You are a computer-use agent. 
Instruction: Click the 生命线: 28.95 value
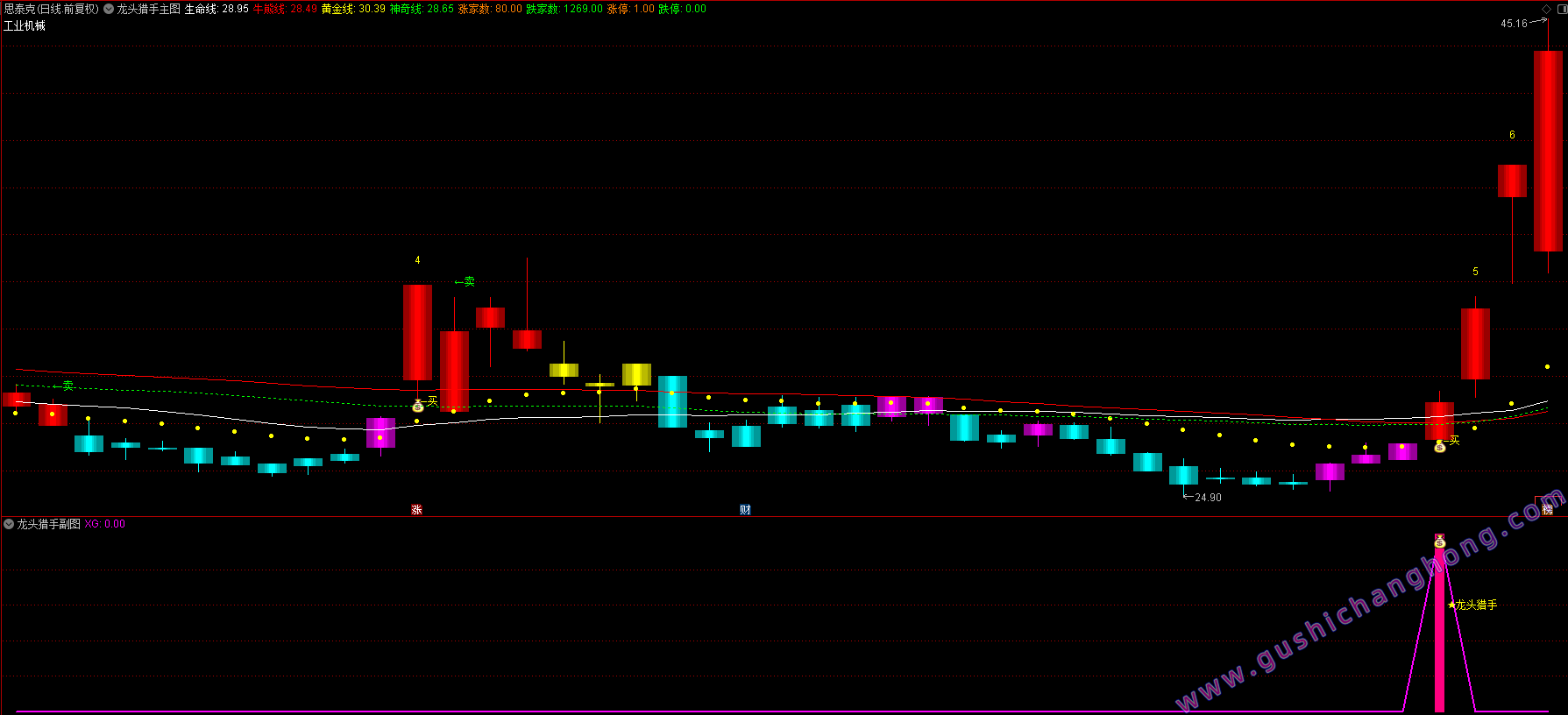tap(216, 9)
